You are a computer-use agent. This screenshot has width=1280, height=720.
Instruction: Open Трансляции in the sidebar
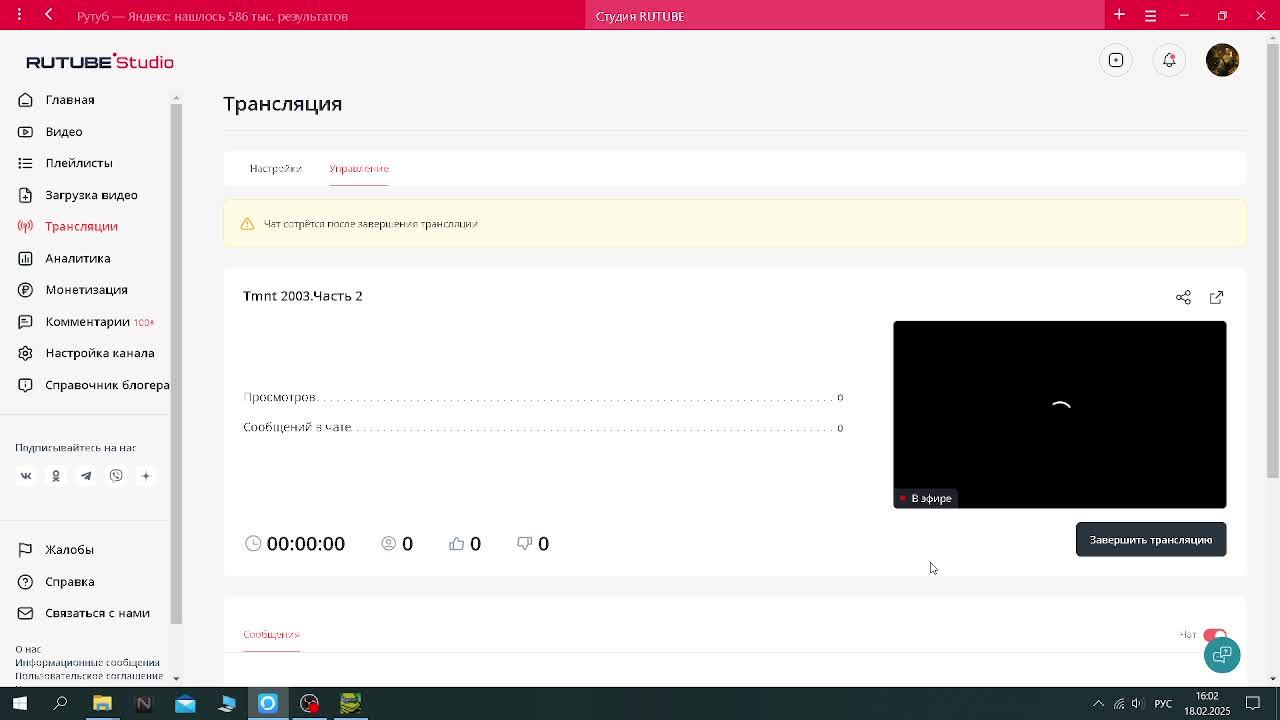pyautogui.click(x=81, y=226)
